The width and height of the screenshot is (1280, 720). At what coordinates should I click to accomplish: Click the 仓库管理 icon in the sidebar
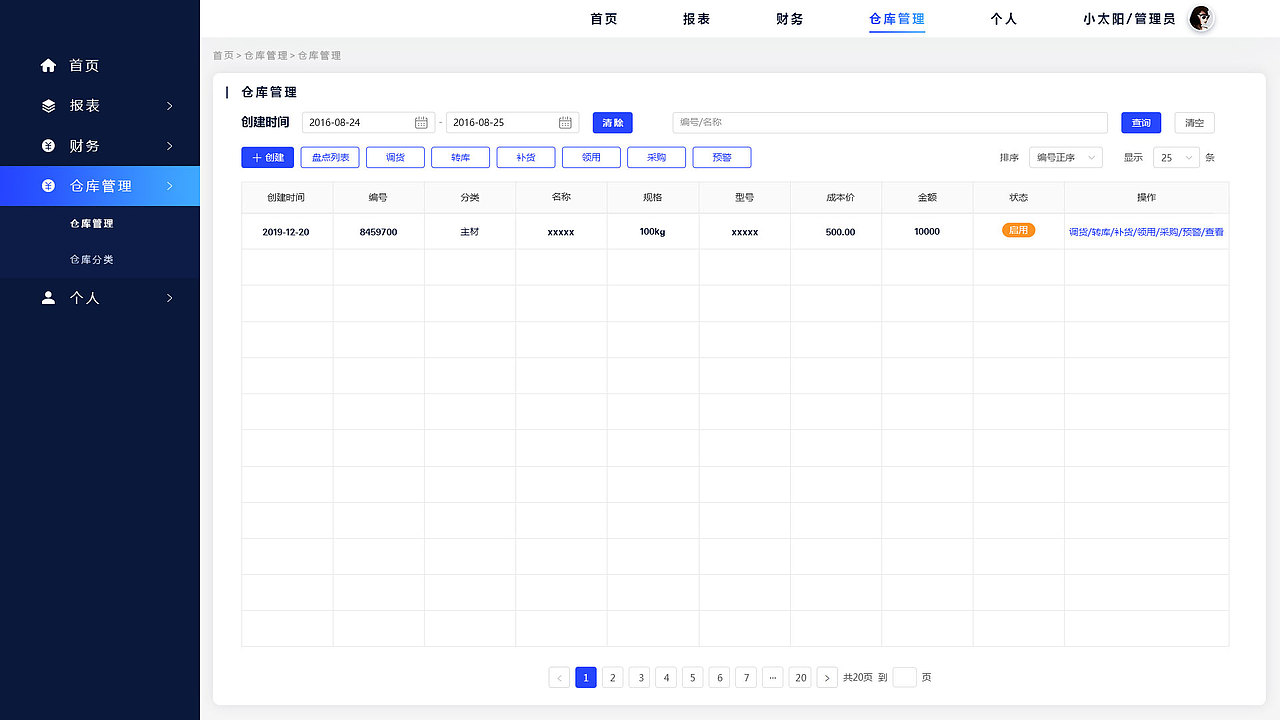48,186
